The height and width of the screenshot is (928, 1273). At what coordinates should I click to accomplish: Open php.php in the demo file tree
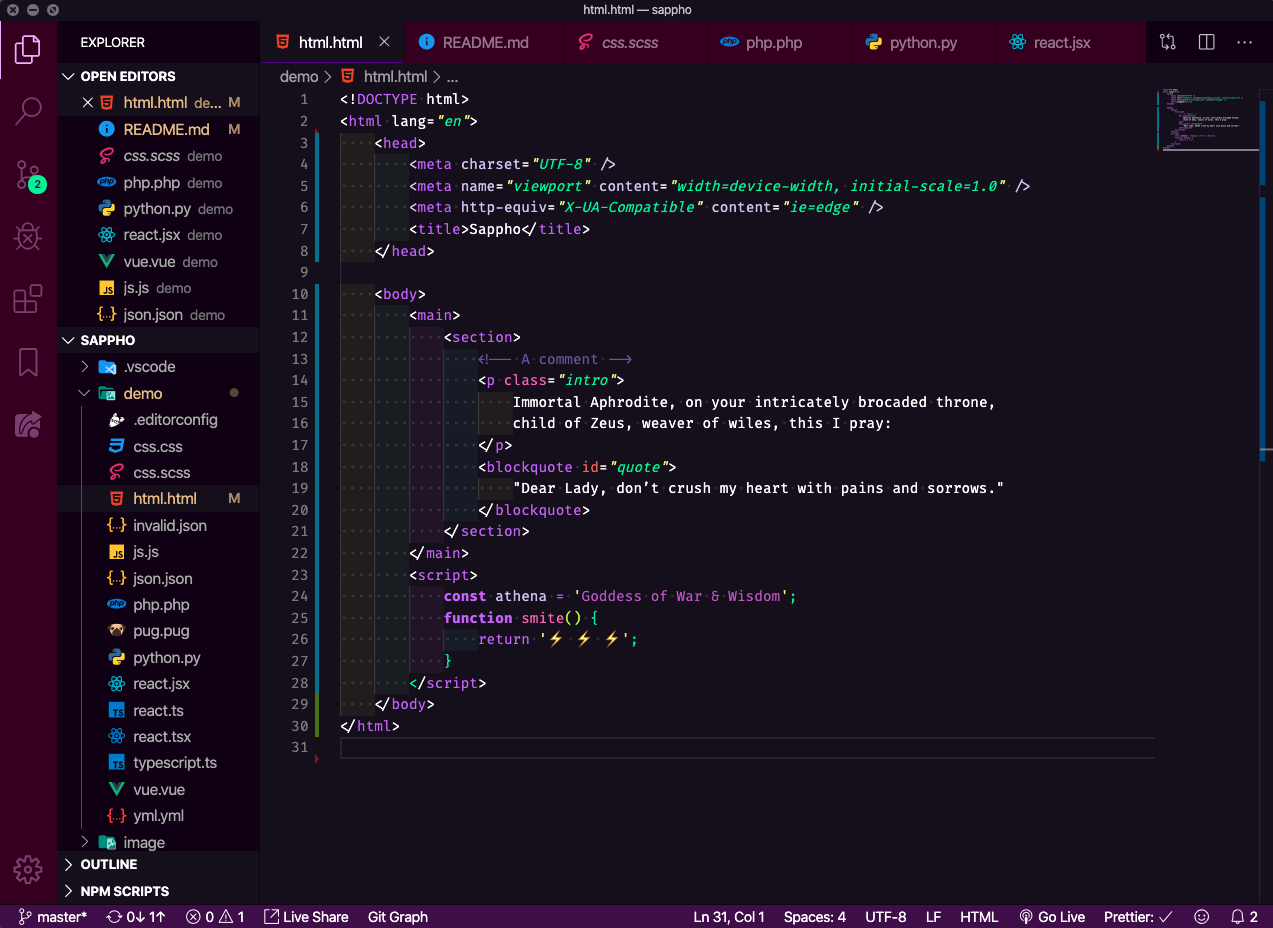[158, 604]
